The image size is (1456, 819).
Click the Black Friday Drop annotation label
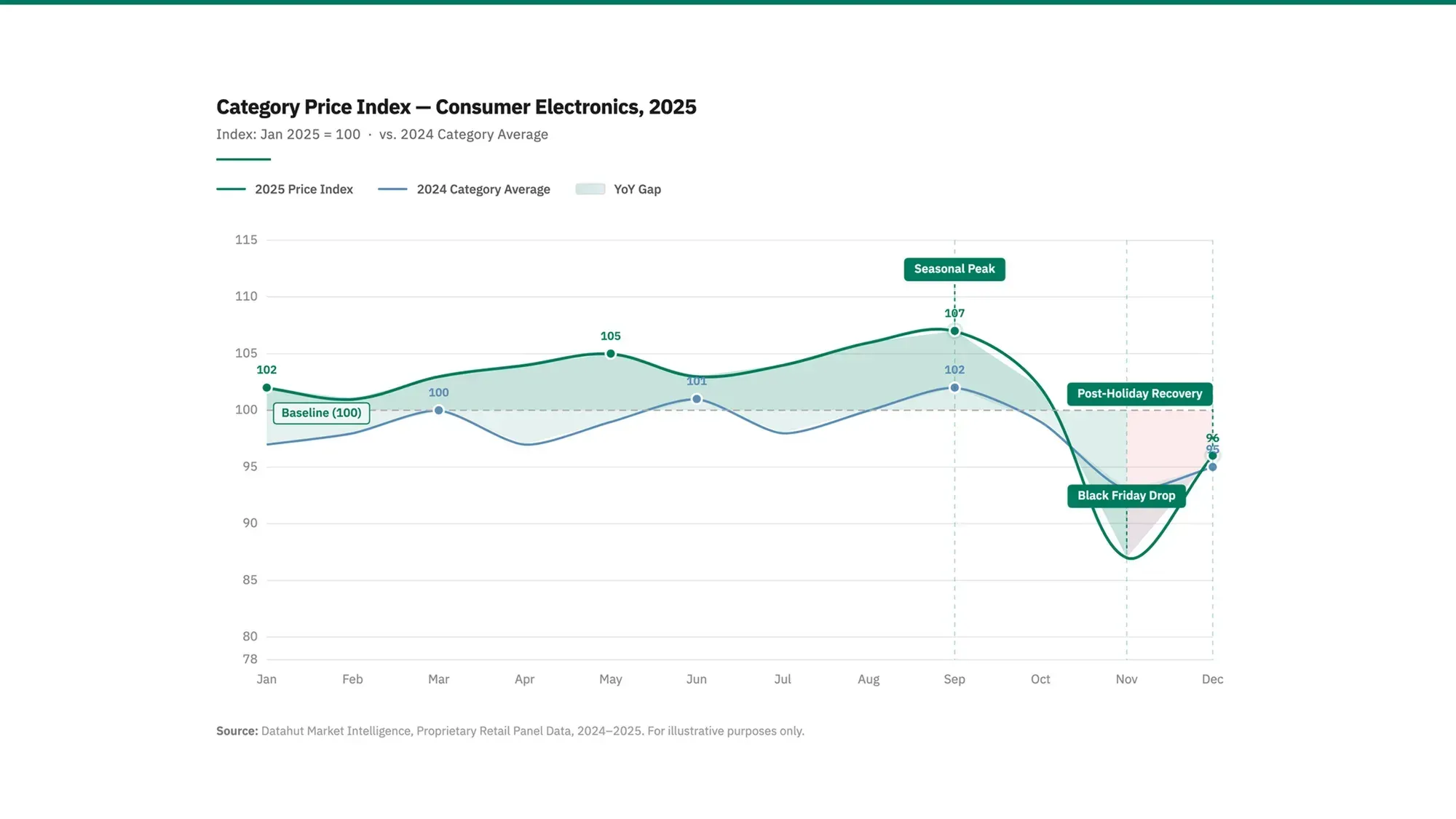click(x=1126, y=496)
